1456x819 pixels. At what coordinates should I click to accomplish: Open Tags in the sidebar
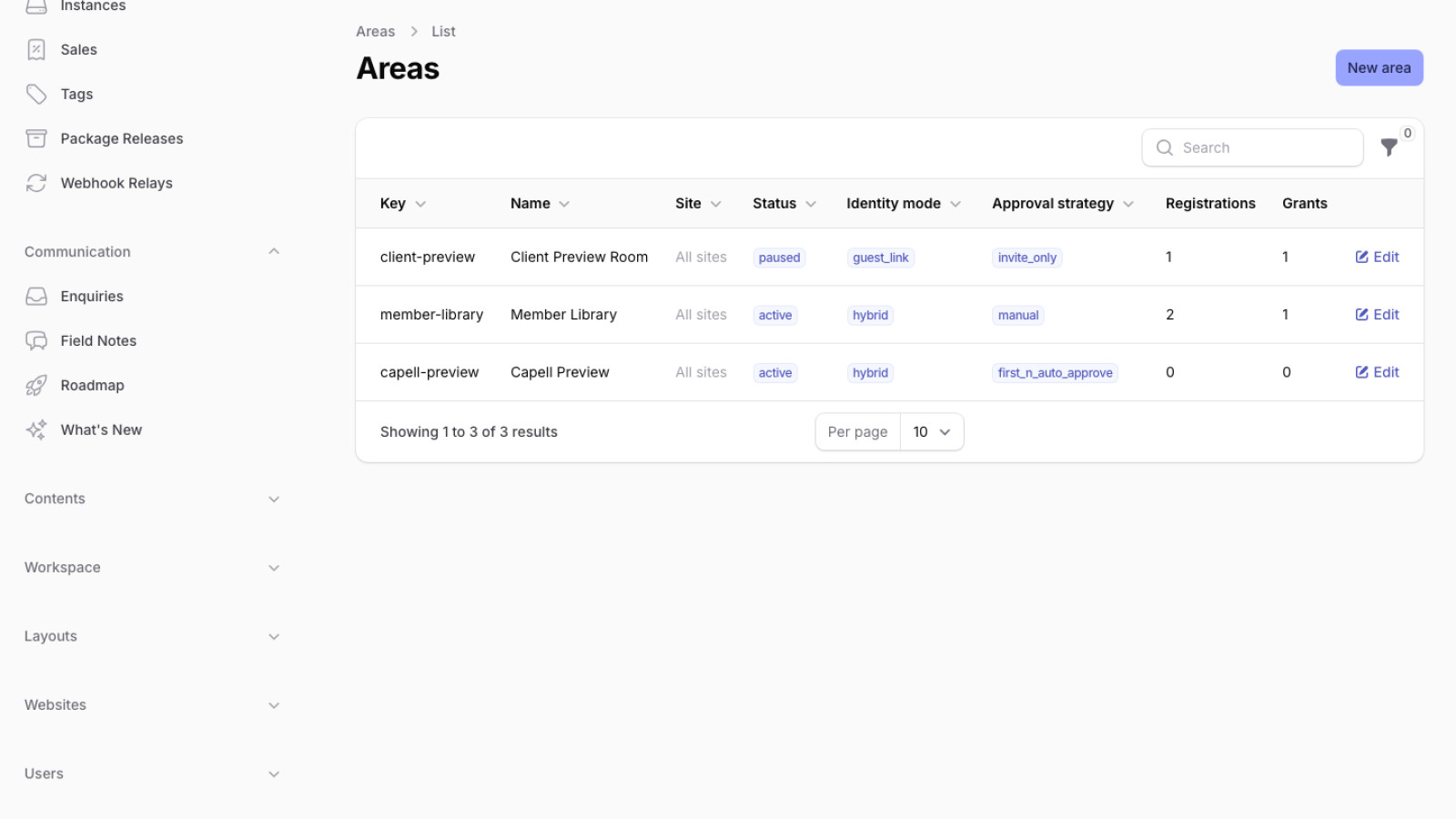(77, 95)
